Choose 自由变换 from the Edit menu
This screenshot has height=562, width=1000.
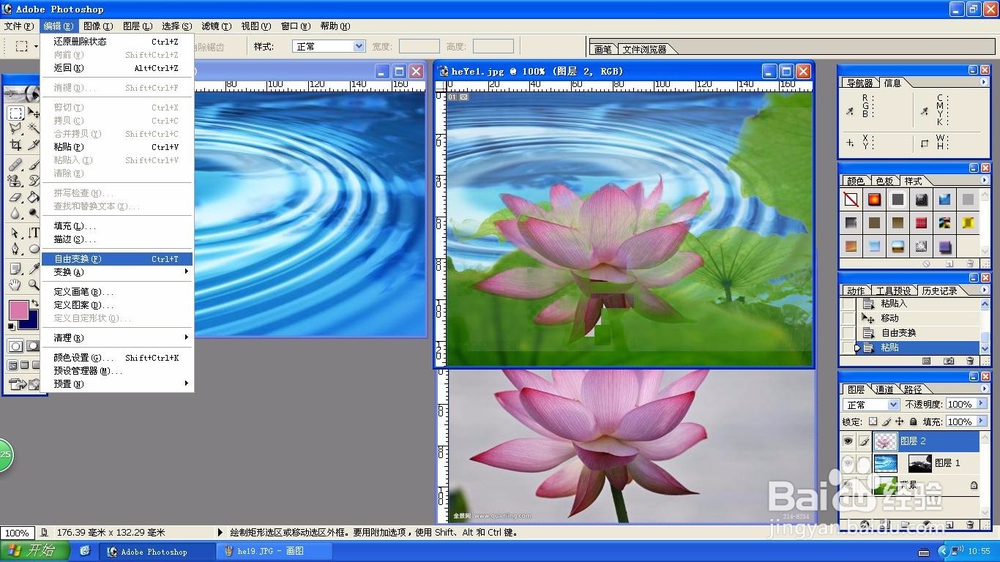pos(117,258)
